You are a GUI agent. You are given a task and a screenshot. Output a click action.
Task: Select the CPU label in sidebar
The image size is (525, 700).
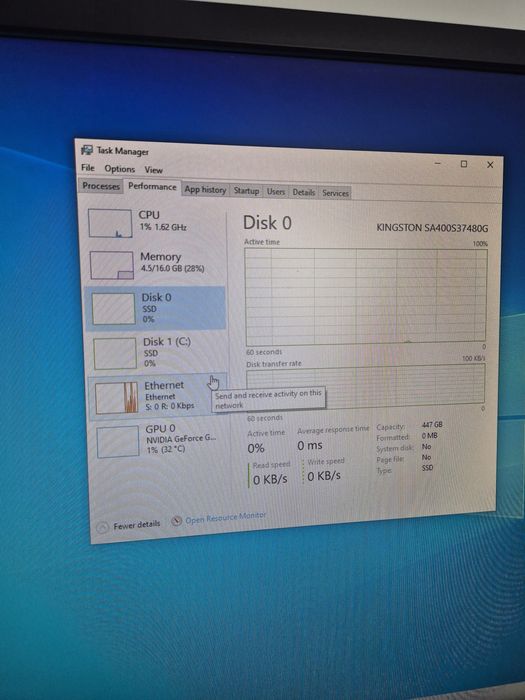coord(149,215)
